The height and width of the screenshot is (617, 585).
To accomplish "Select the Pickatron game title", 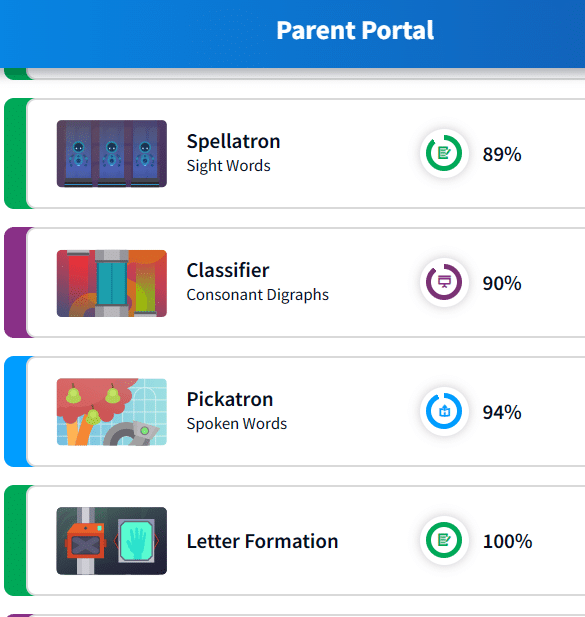I will (230, 399).
